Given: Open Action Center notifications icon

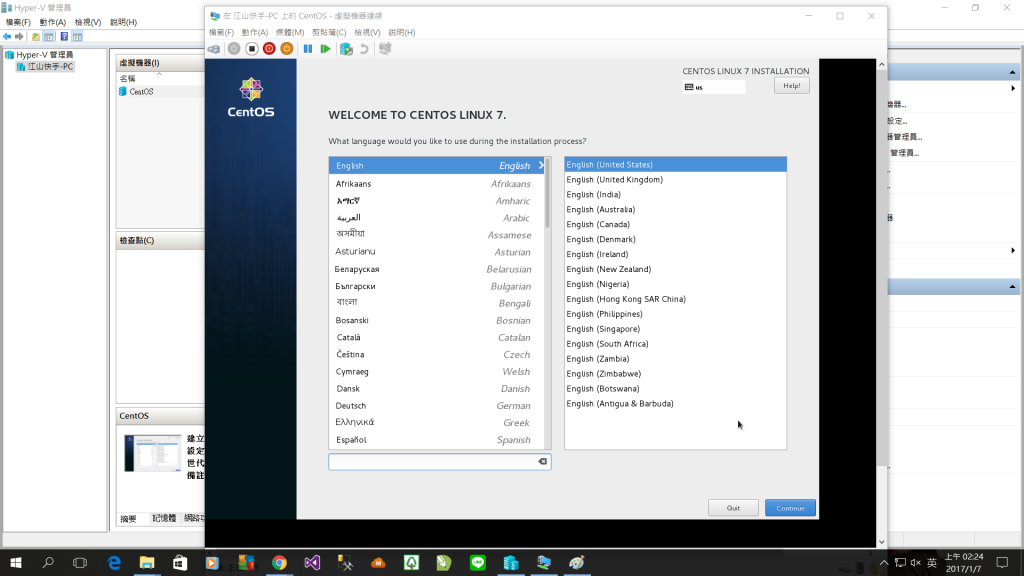Looking at the screenshot, I should [x=1002, y=563].
